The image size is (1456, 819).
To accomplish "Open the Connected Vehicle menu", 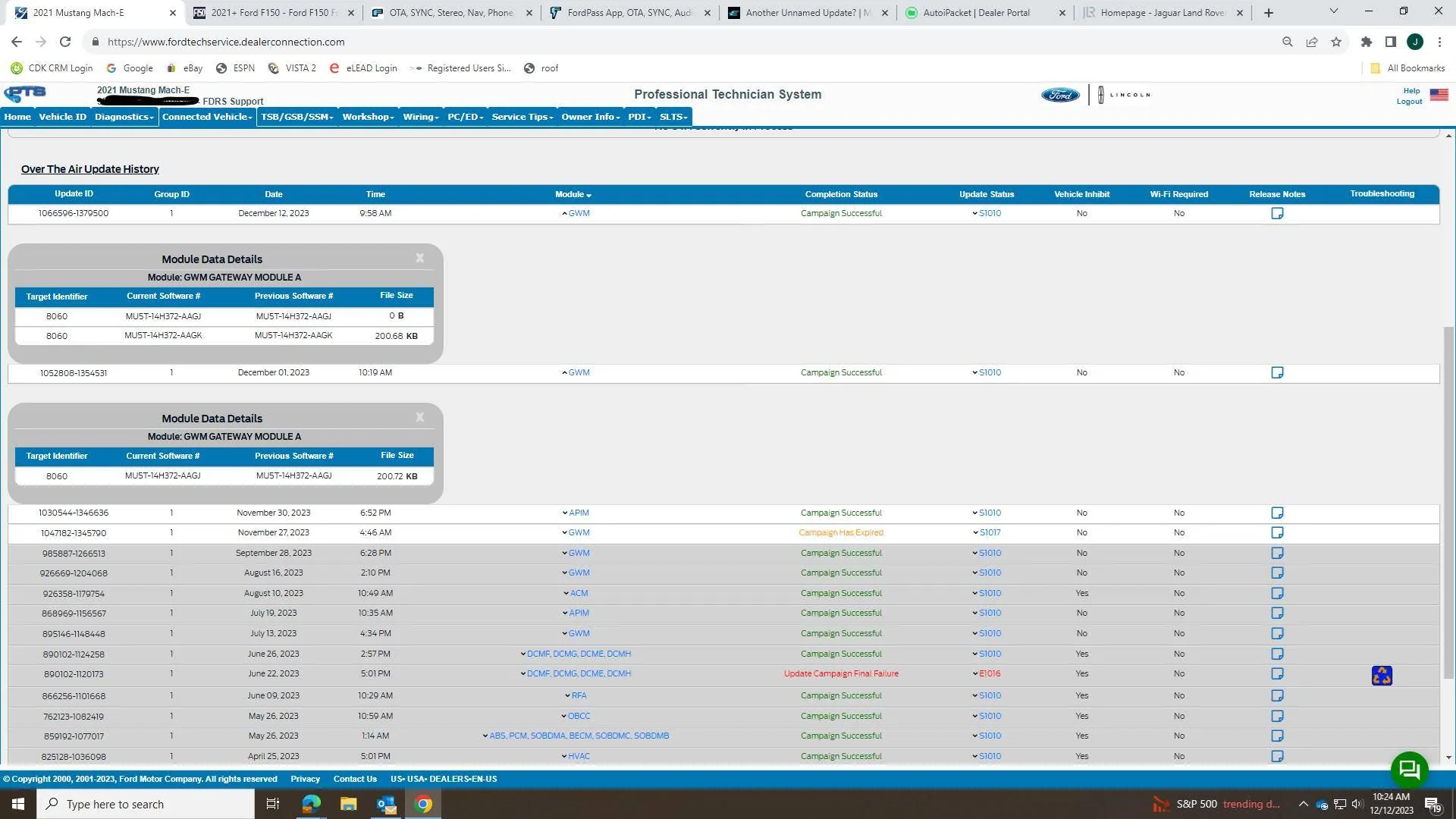I will tap(207, 117).
